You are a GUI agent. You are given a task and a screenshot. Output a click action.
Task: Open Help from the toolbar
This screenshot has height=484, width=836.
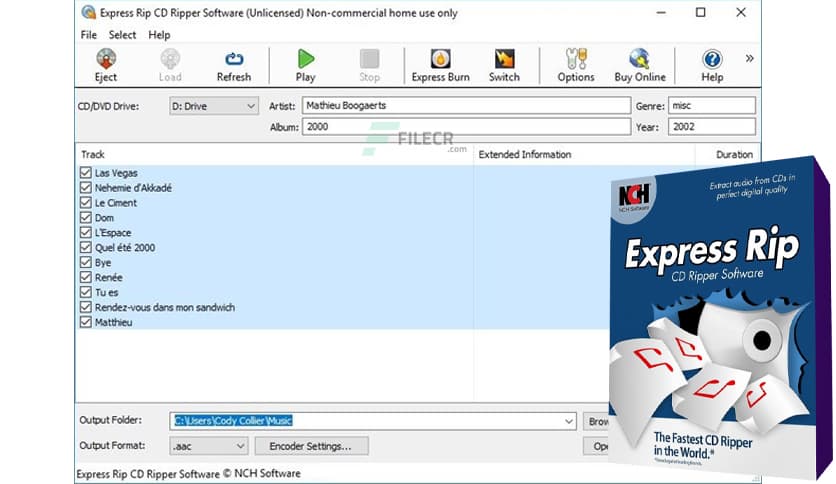[x=712, y=65]
